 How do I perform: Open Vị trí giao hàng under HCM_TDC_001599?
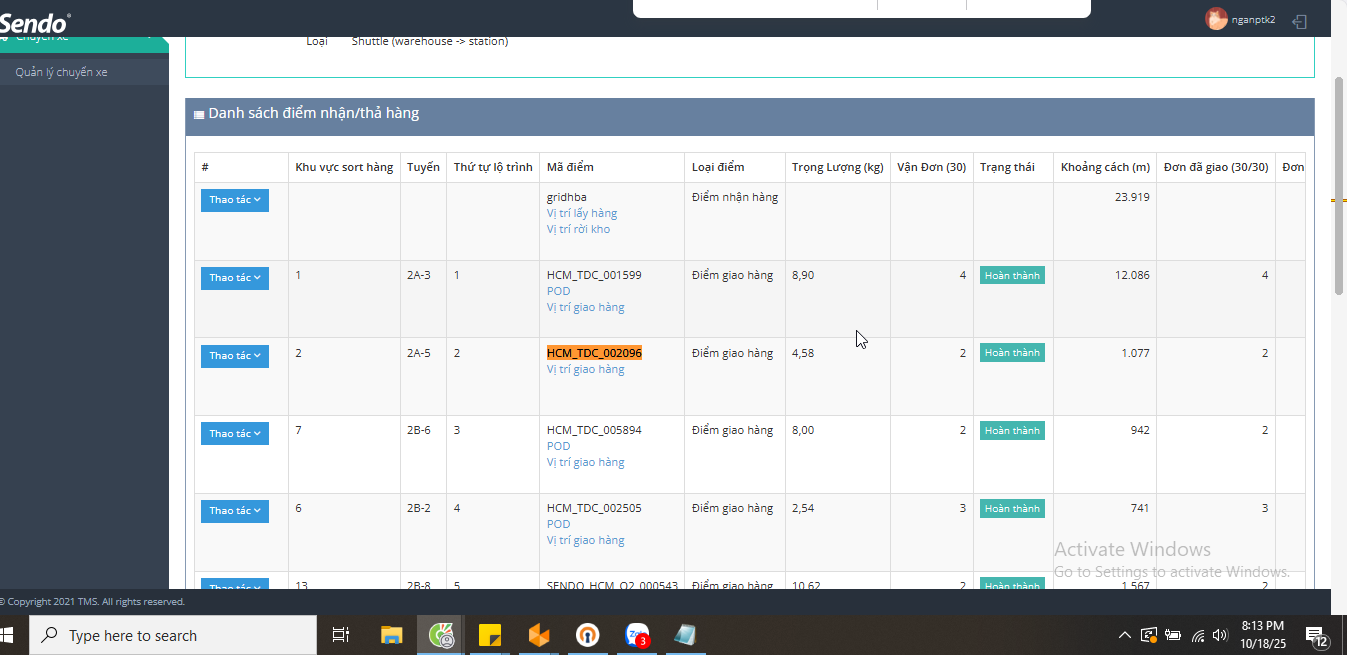coord(585,307)
